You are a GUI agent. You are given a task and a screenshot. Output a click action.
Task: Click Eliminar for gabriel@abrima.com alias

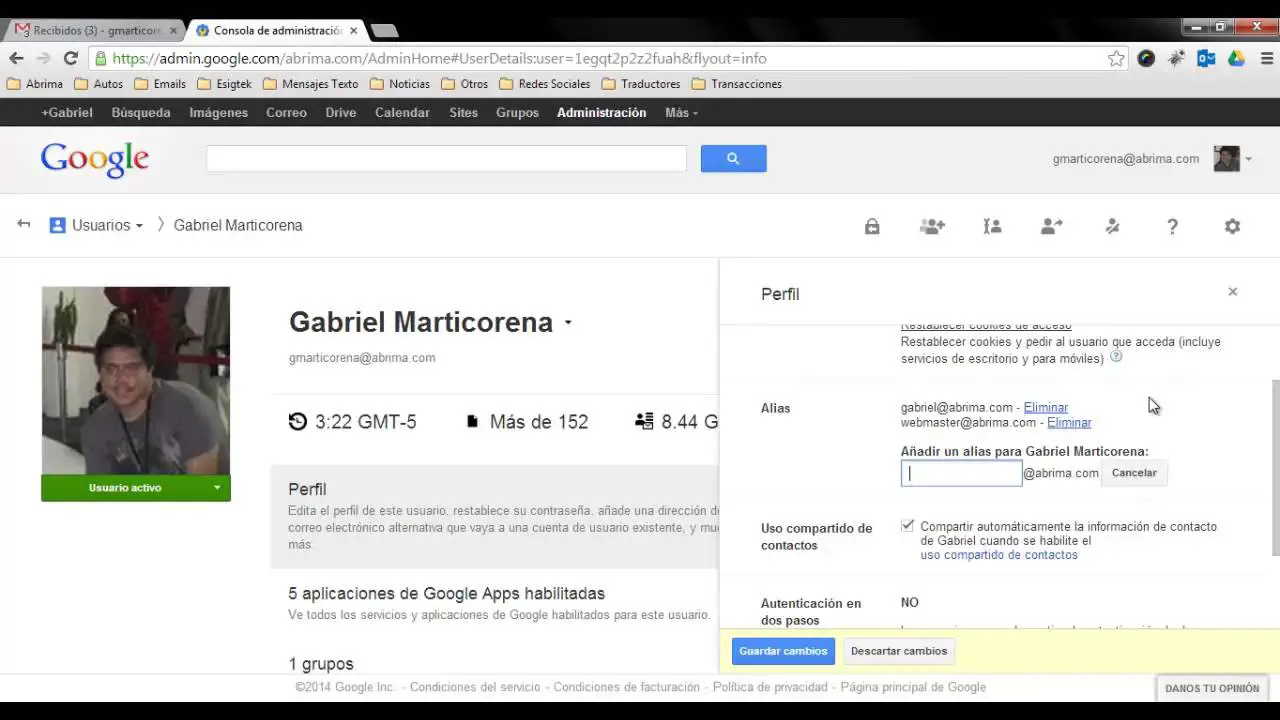(x=1045, y=407)
